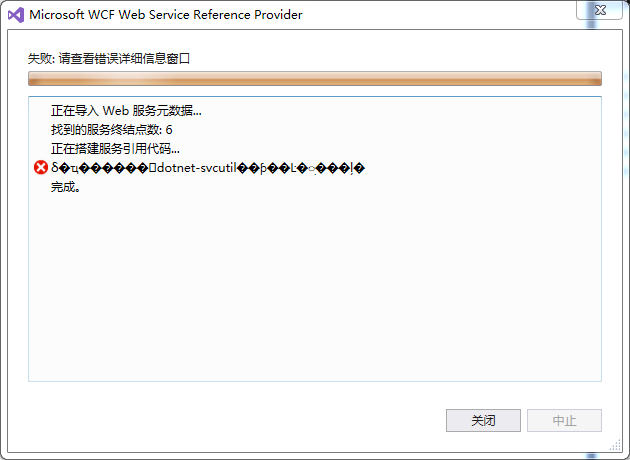This screenshot has width=630, height=460.
Task: Click the garbled characters ending the error message
Action: 301,168
